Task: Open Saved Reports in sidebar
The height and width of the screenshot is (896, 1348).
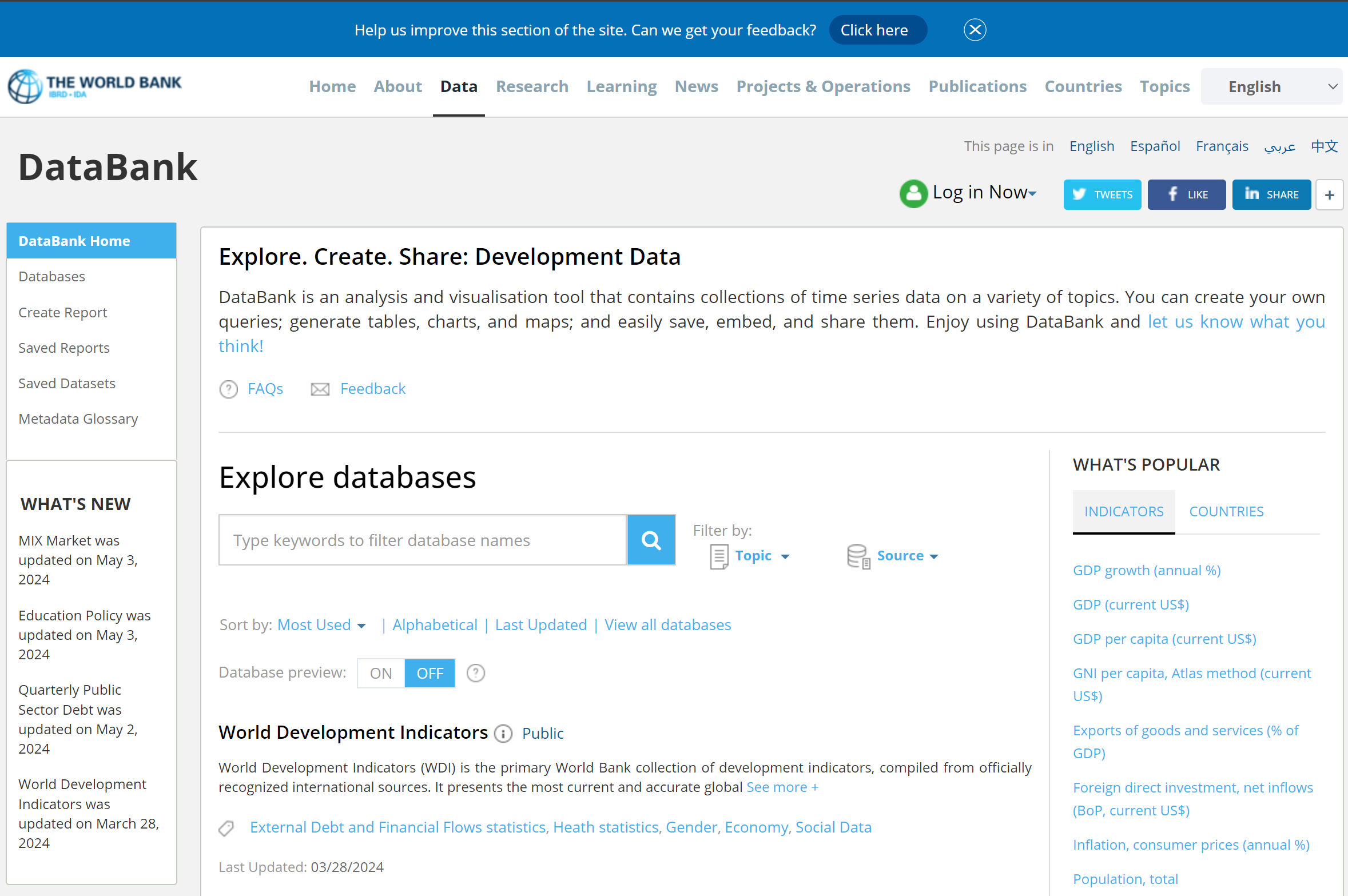Action: [x=64, y=348]
